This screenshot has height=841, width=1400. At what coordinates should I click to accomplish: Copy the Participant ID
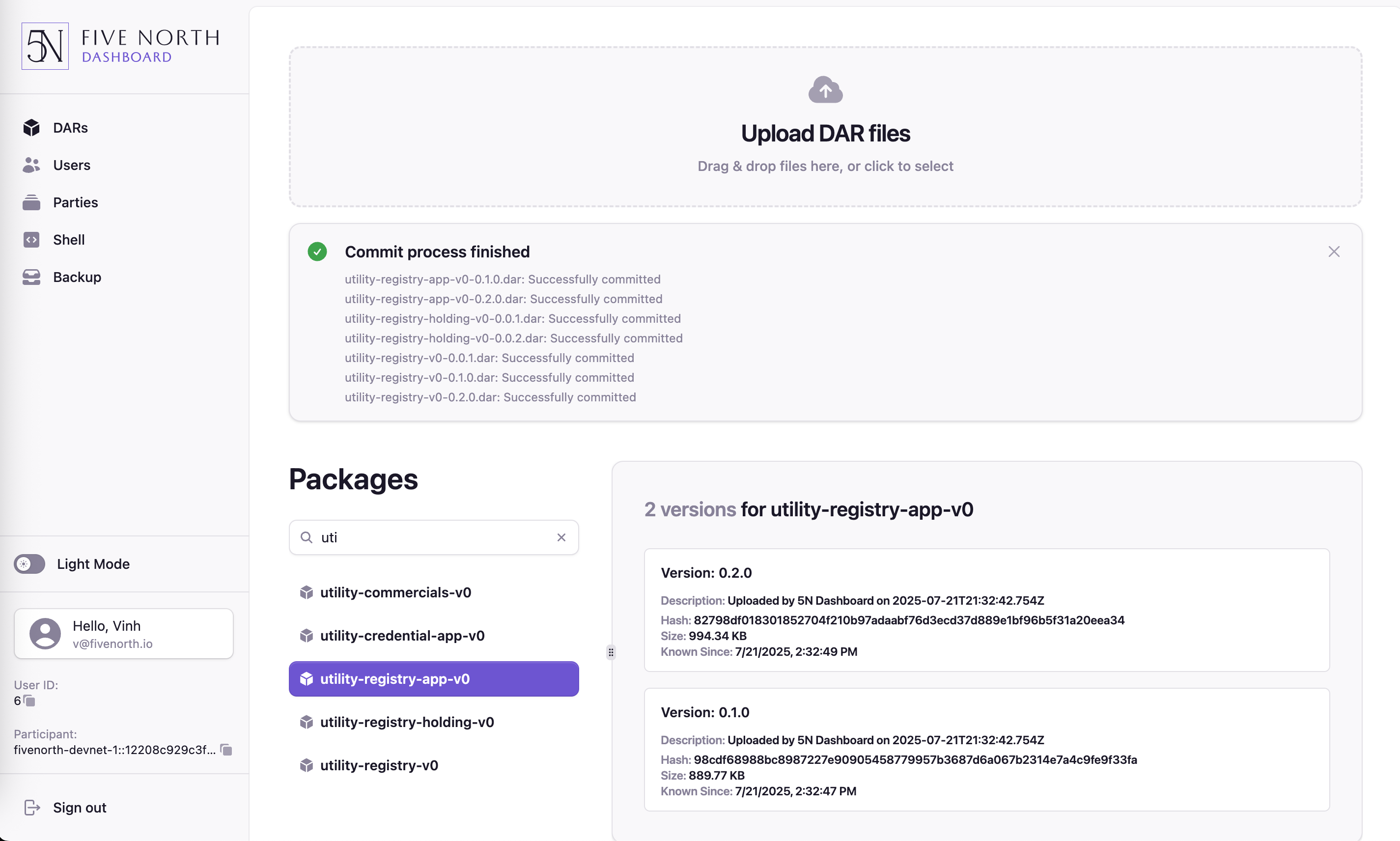coord(226,750)
